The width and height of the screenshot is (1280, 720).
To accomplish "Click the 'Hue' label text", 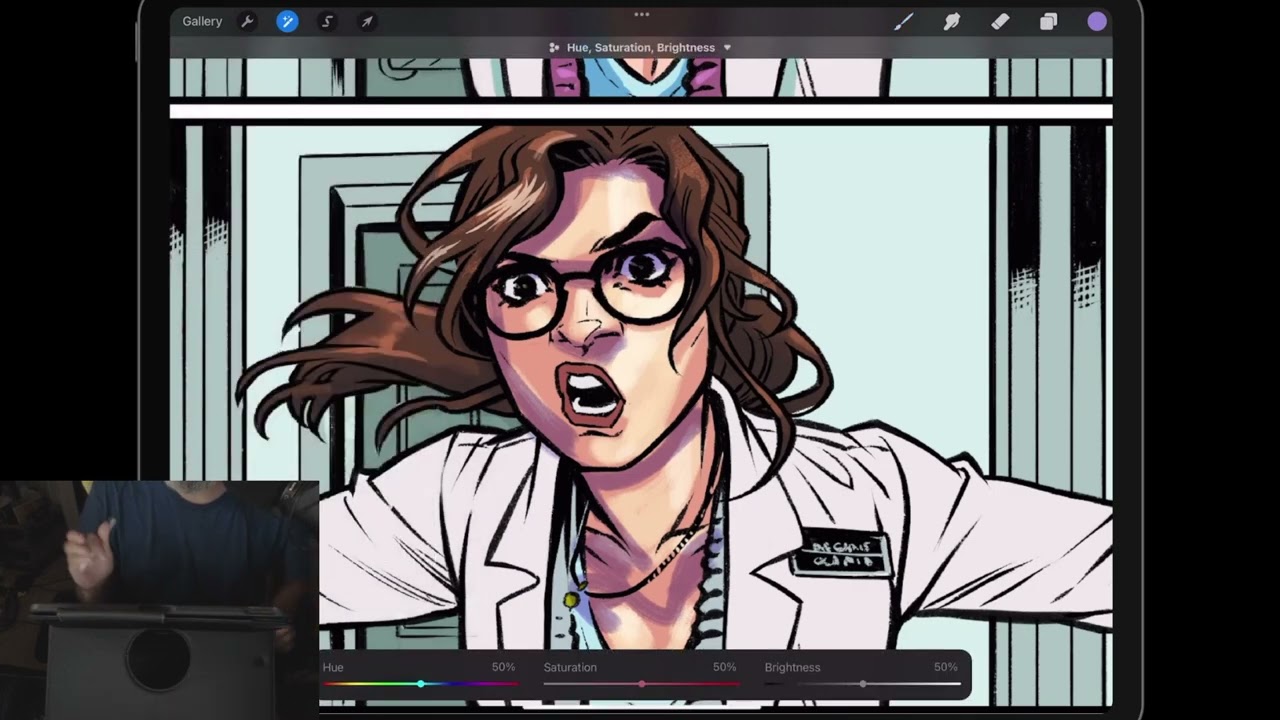I will pyautogui.click(x=333, y=667).
